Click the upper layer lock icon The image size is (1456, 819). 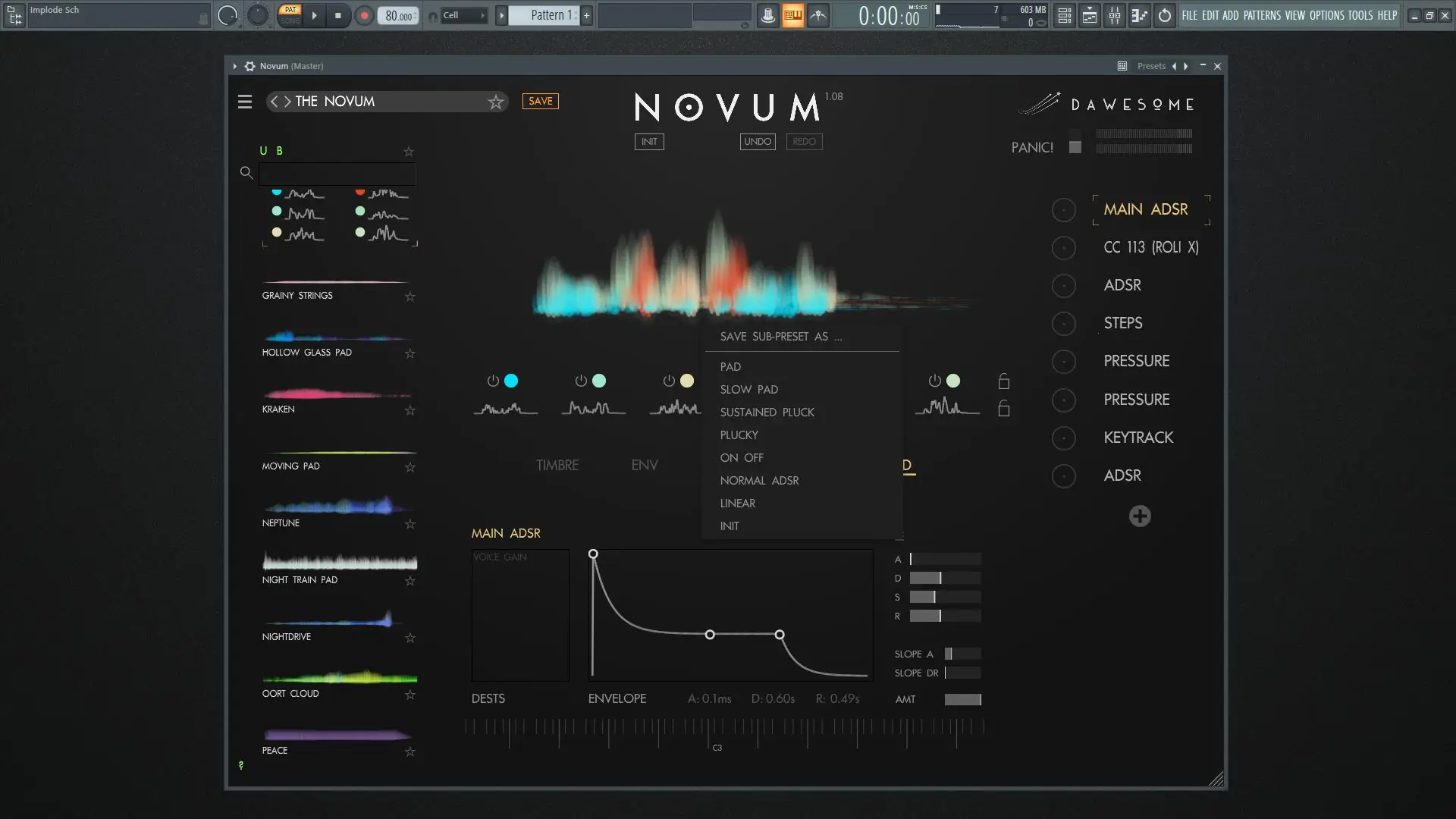(x=1003, y=381)
